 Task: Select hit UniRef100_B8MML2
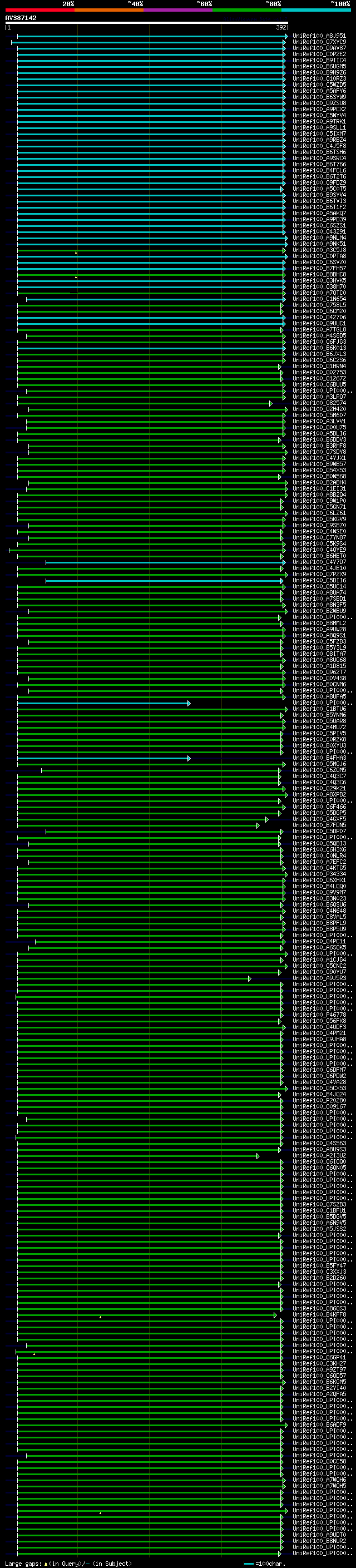tap(319, 624)
